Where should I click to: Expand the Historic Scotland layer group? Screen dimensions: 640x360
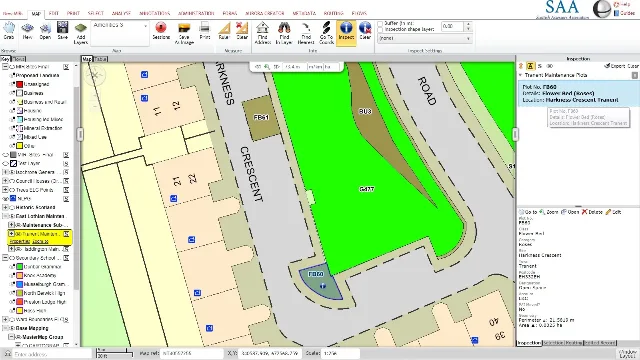[6, 207]
